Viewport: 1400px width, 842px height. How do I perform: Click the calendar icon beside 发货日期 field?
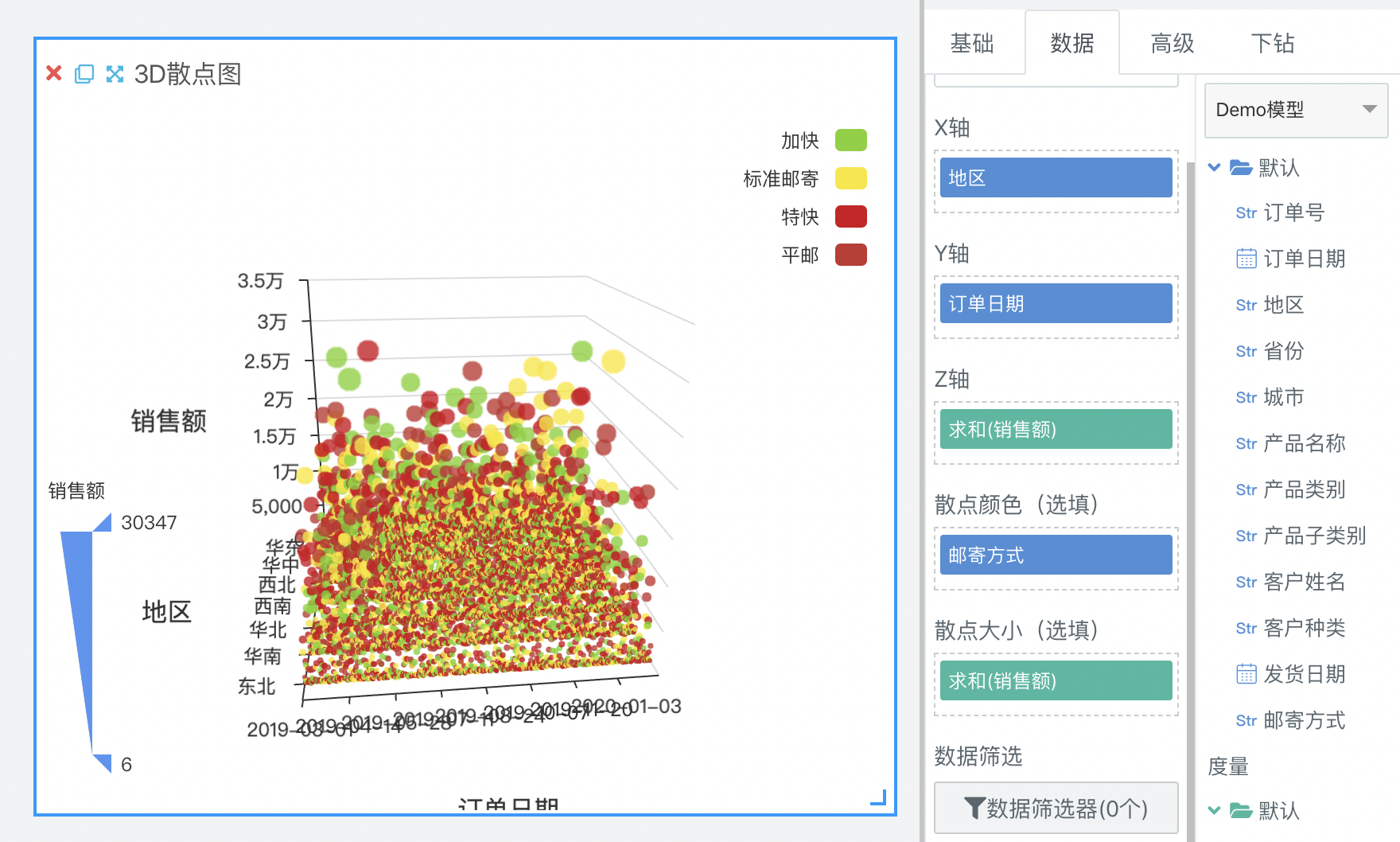1245,674
